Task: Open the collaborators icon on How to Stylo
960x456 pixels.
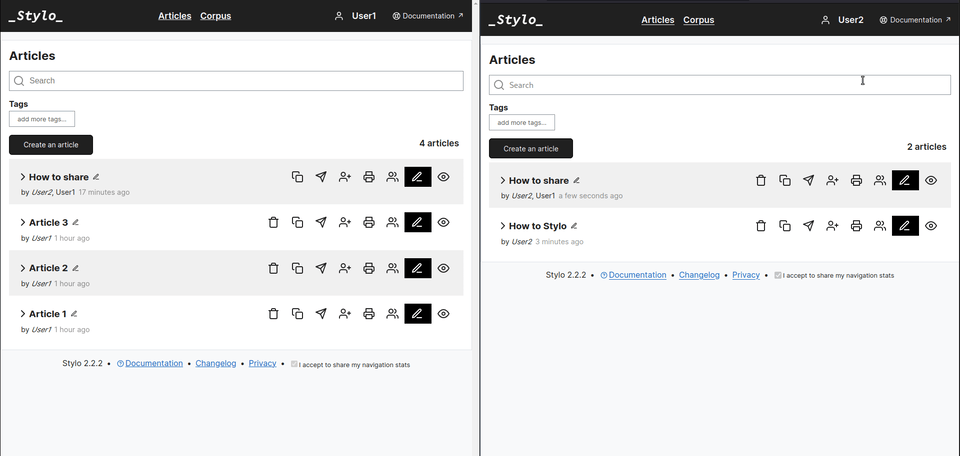Action: pos(880,226)
